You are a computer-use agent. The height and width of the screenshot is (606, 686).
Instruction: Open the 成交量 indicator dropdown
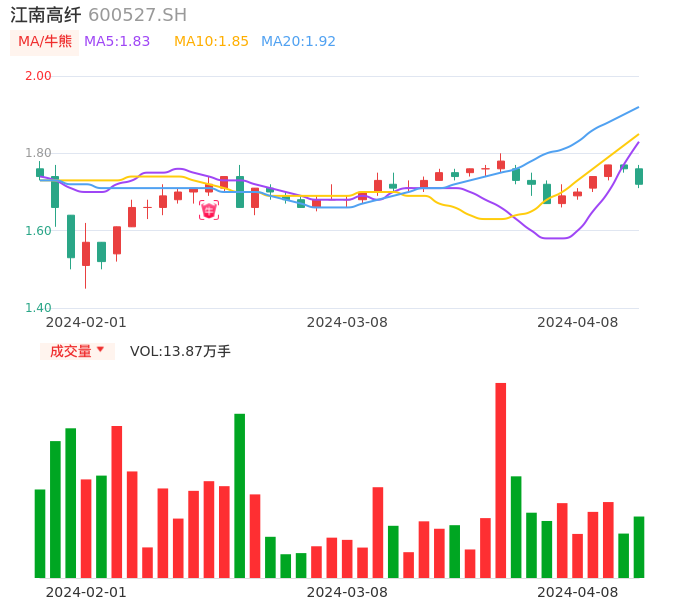coord(77,351)
